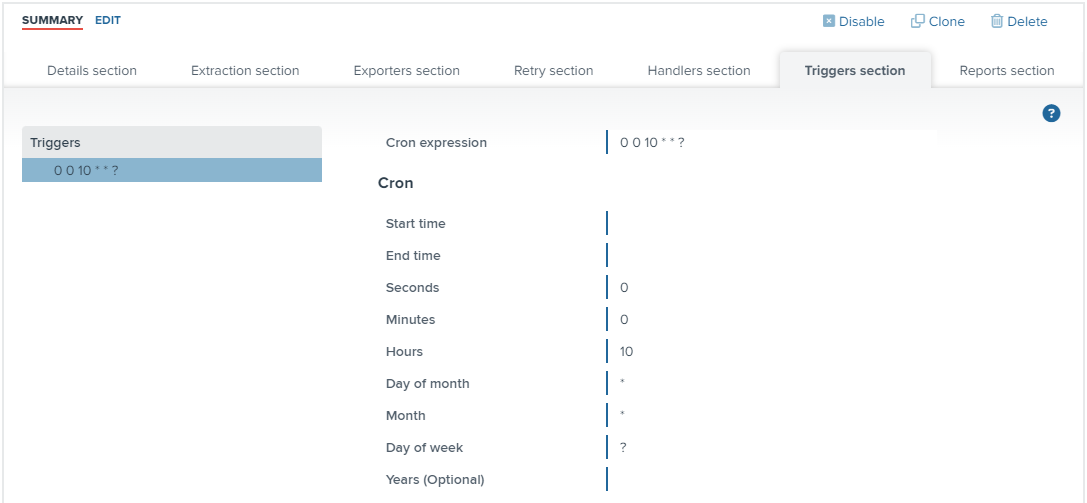Image resolution: width=1087 pixels, height=503 pixels.
Task: Click the Month label
Action: (406, 416)
